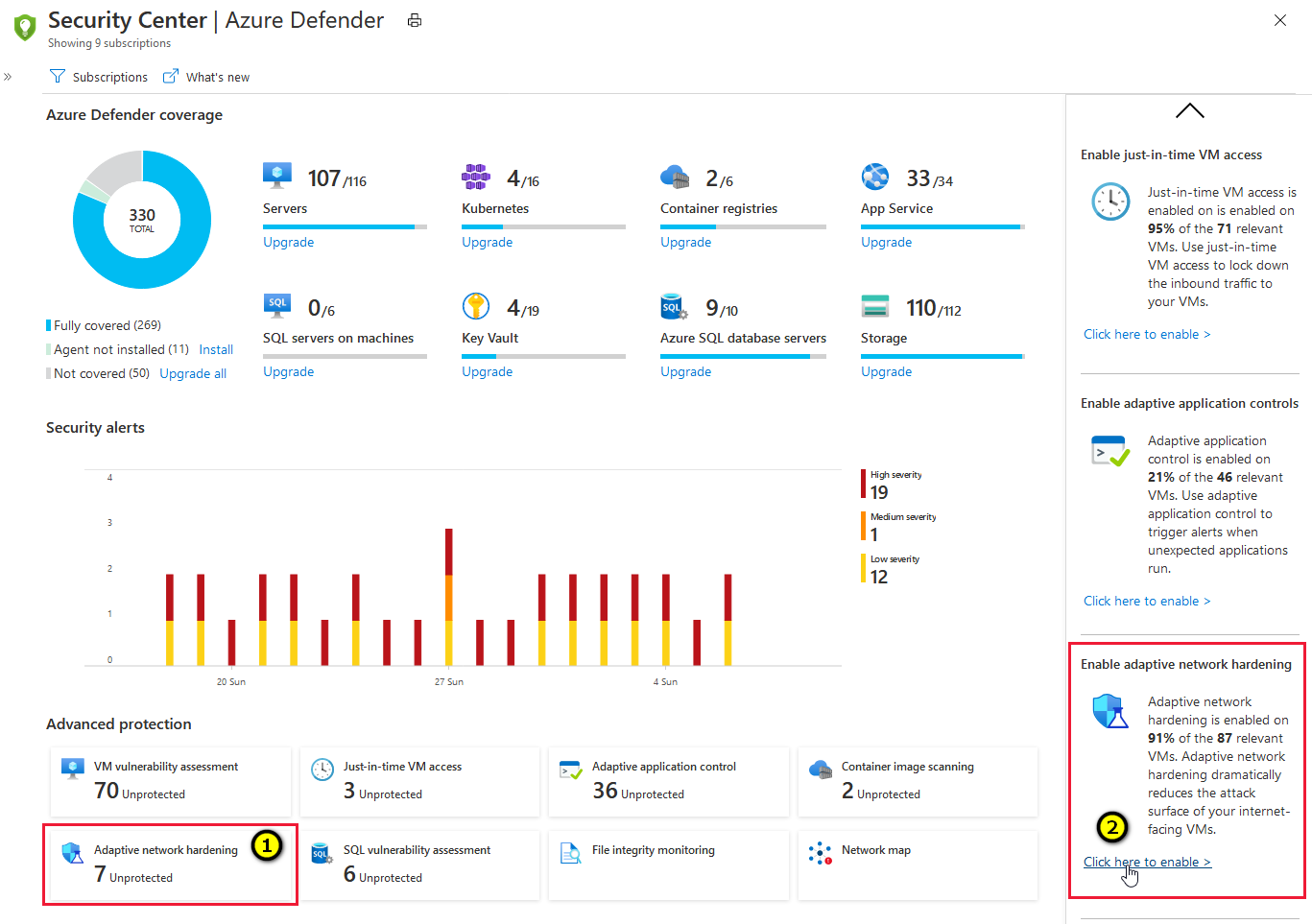Click the Kubernetes coverage progress bar
Screen dimensions: 1312x924
click(x=543, y=226)
